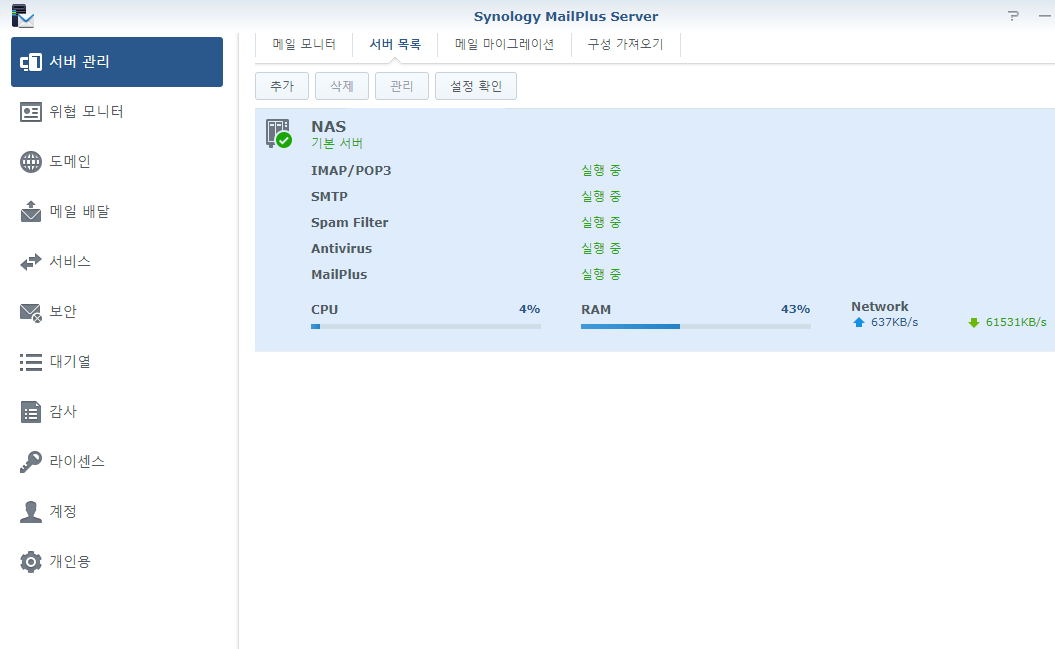Click the Antivirus service label
This screenshot has height=649, width=1055.
coord(341,249)
